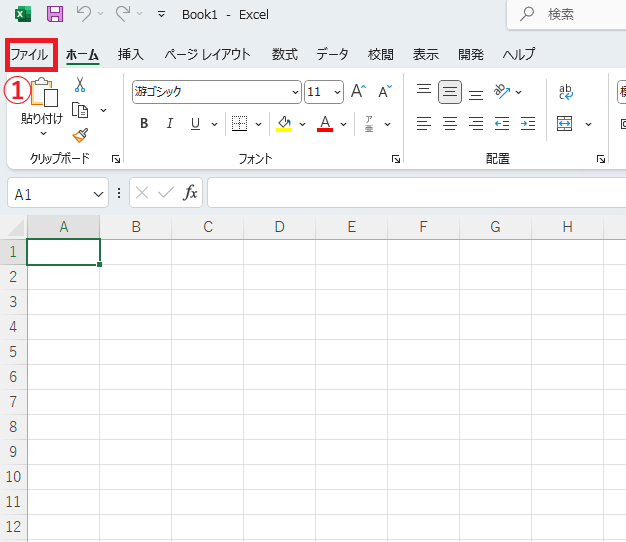The width and height of the screenshot is (626, 542).
Task: Click Insert Function fx icon
Action: [190, 193]
